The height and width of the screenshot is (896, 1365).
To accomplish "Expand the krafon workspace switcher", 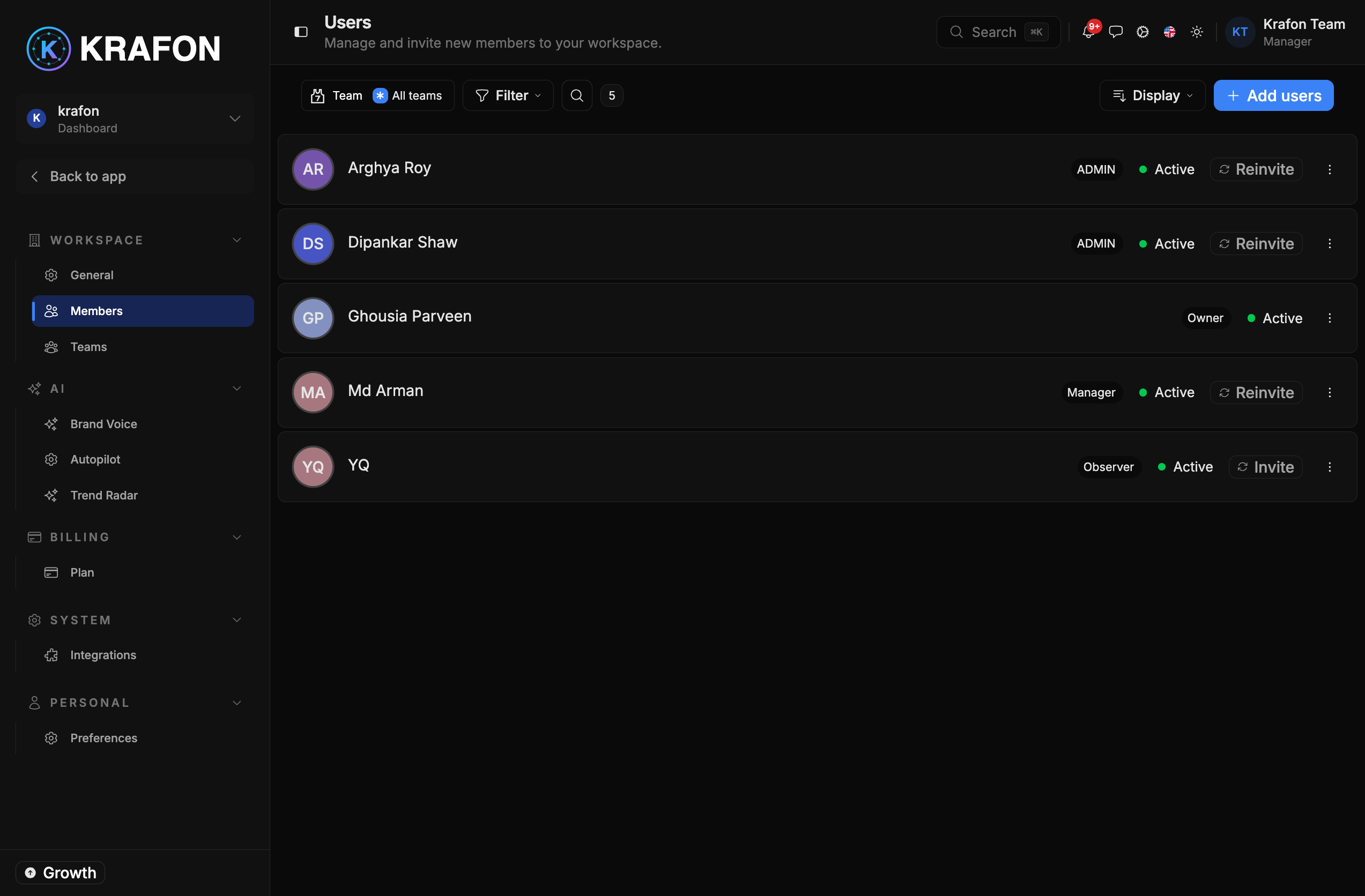I will [x=135, y=118].
